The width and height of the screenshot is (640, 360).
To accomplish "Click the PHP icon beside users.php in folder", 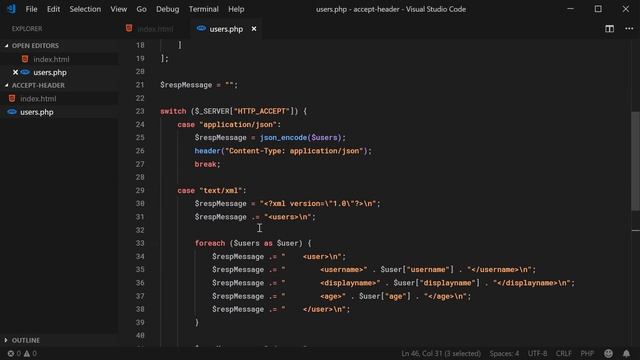I will tap(12, 112).
